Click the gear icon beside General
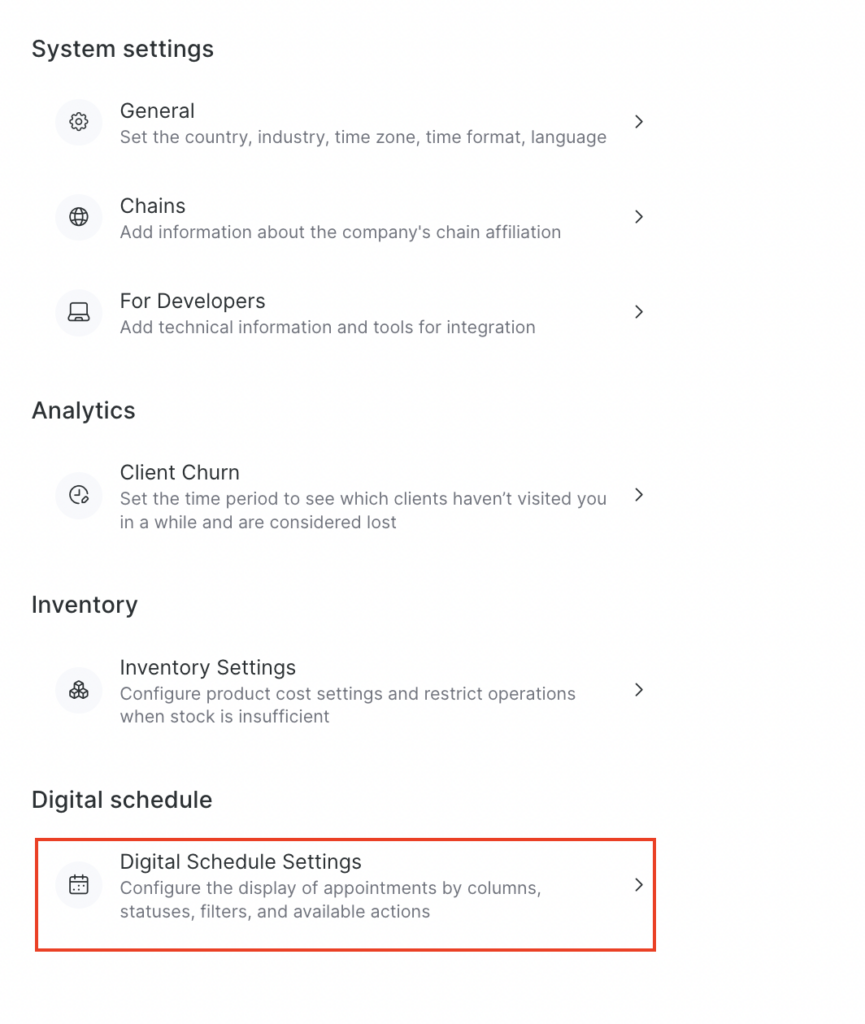This screenshot has height=1024, width=865. [79, 122]
